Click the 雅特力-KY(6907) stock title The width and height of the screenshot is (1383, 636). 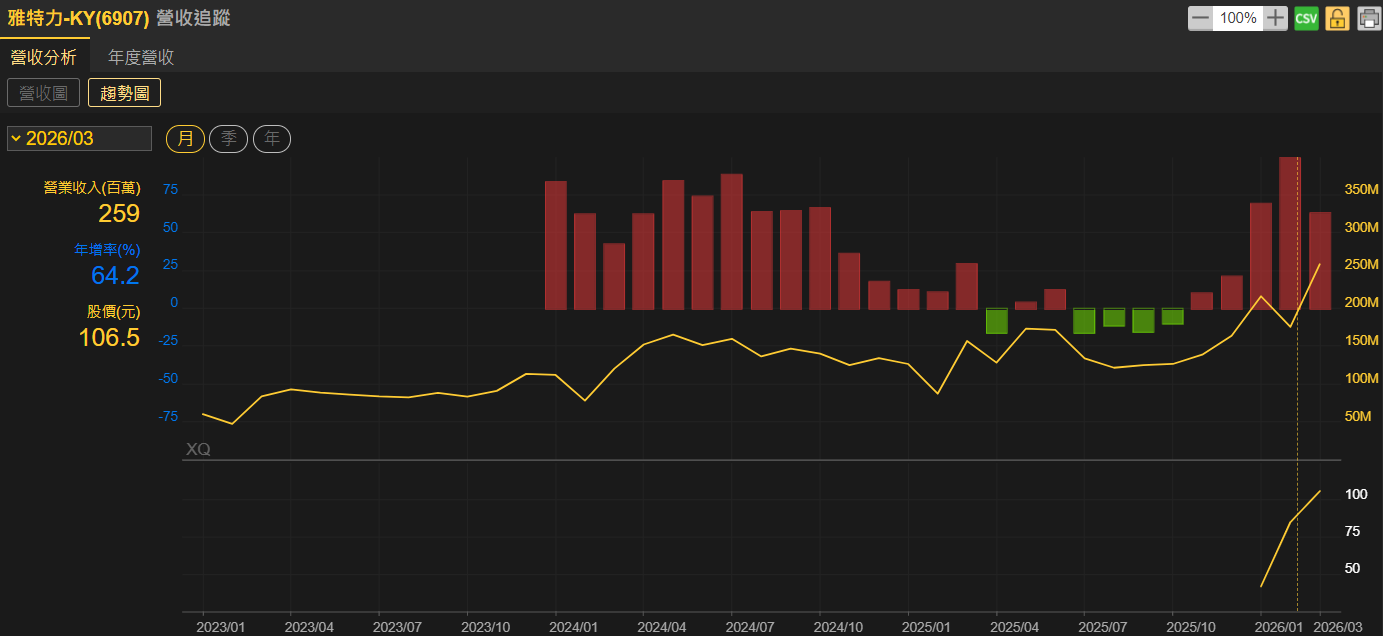point(78,18)
